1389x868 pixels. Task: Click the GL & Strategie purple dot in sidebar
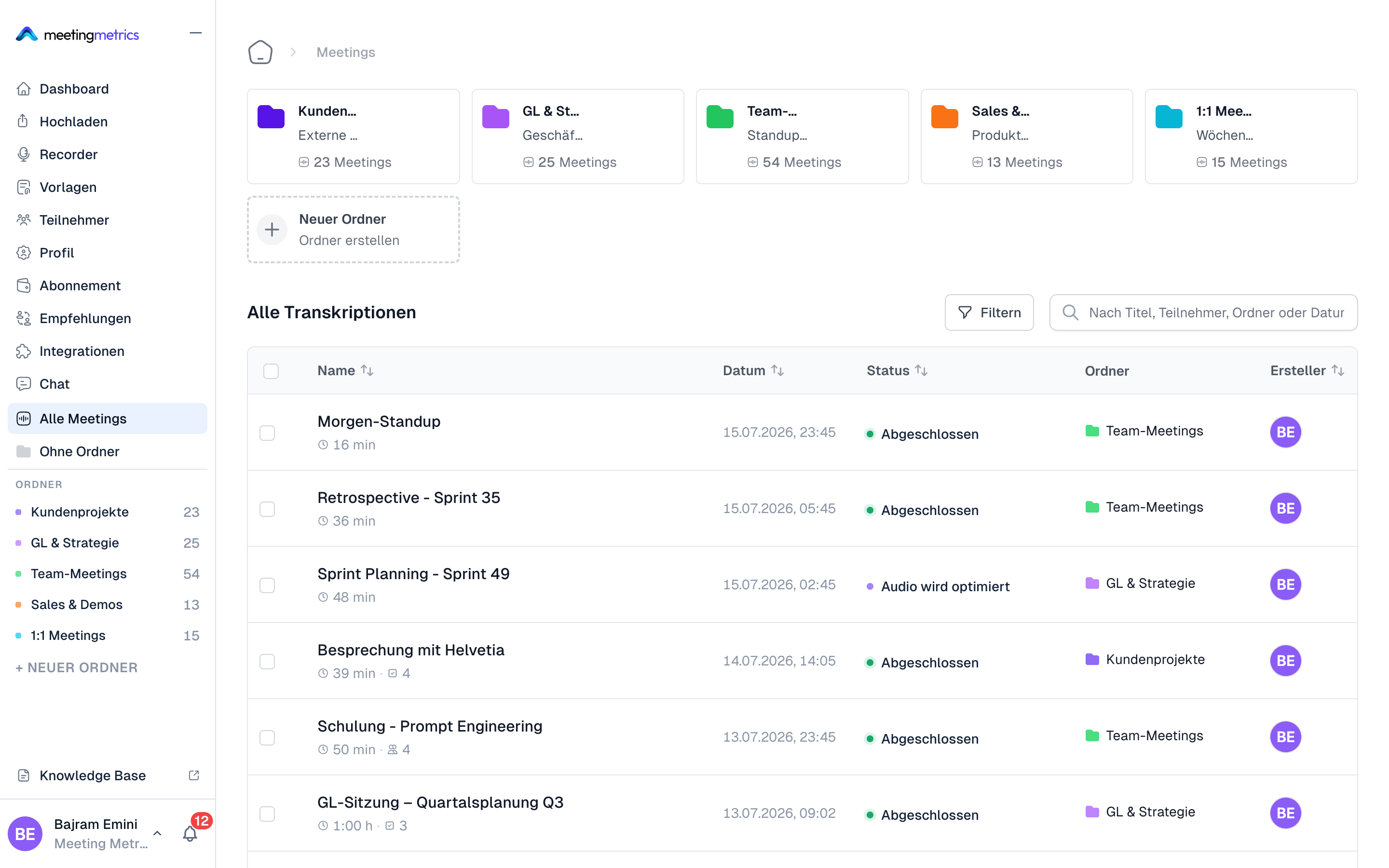pyautogui.click(x=18, y=542)
